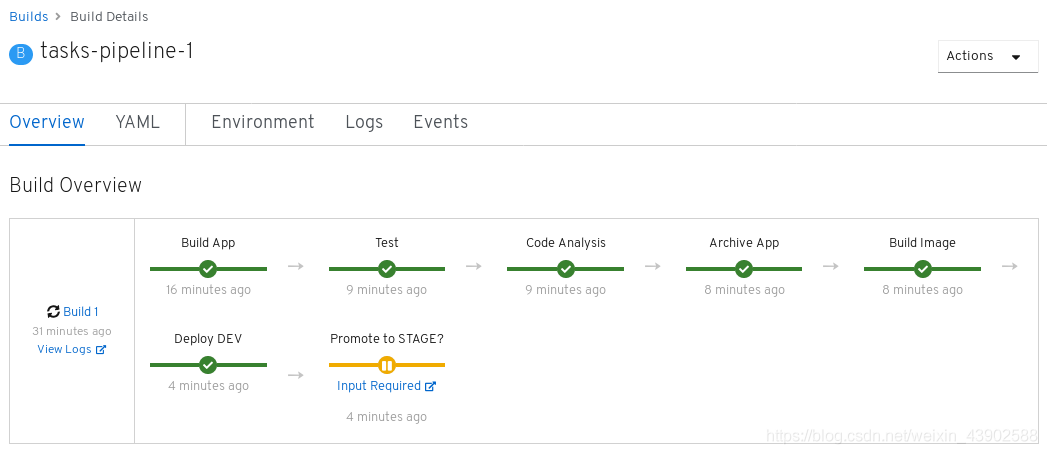The image size is (1047, 454).
Task: Click the 31 minutes ago timestamp
Action: point(72,331)
